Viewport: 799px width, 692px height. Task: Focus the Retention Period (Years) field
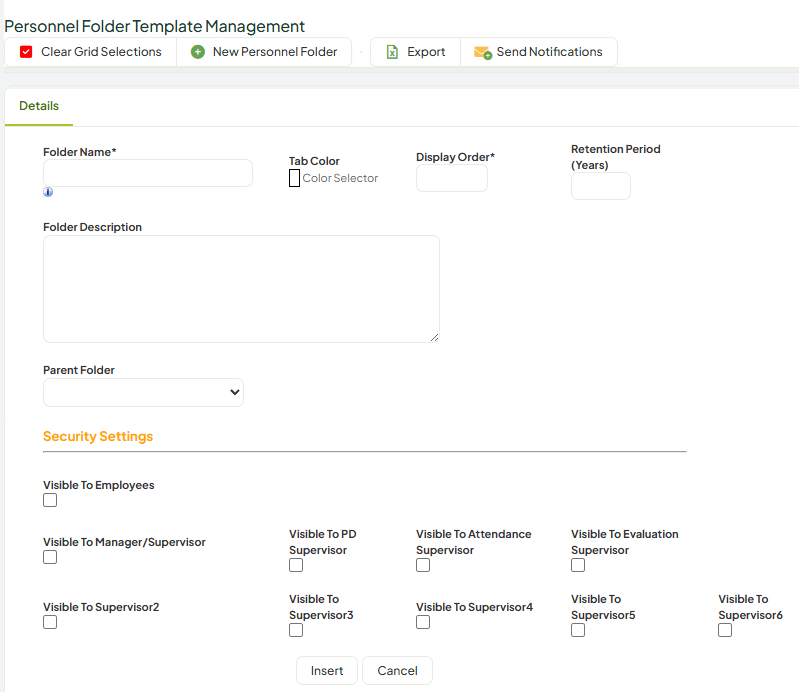click(601, 187)
